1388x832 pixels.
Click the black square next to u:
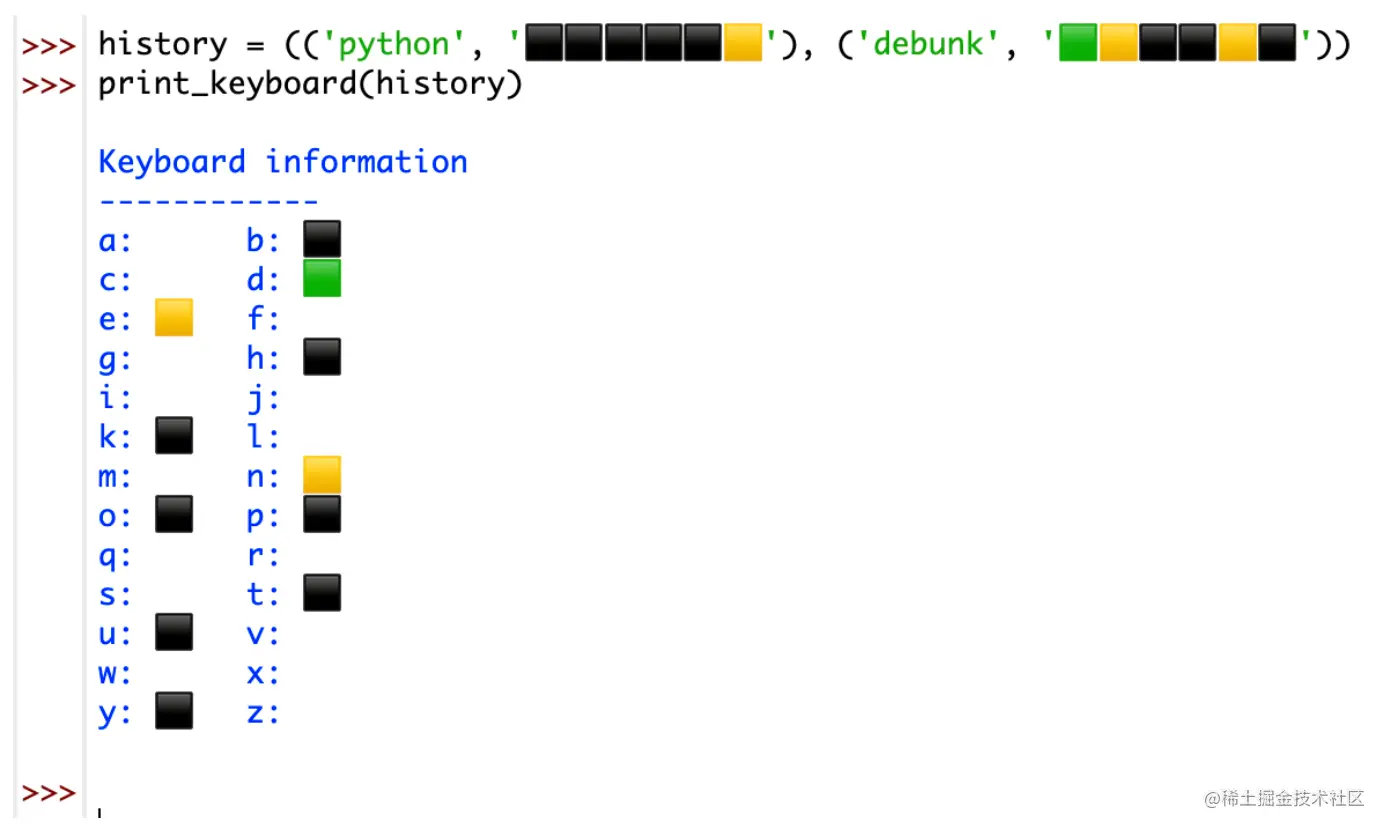pos(174,633)
